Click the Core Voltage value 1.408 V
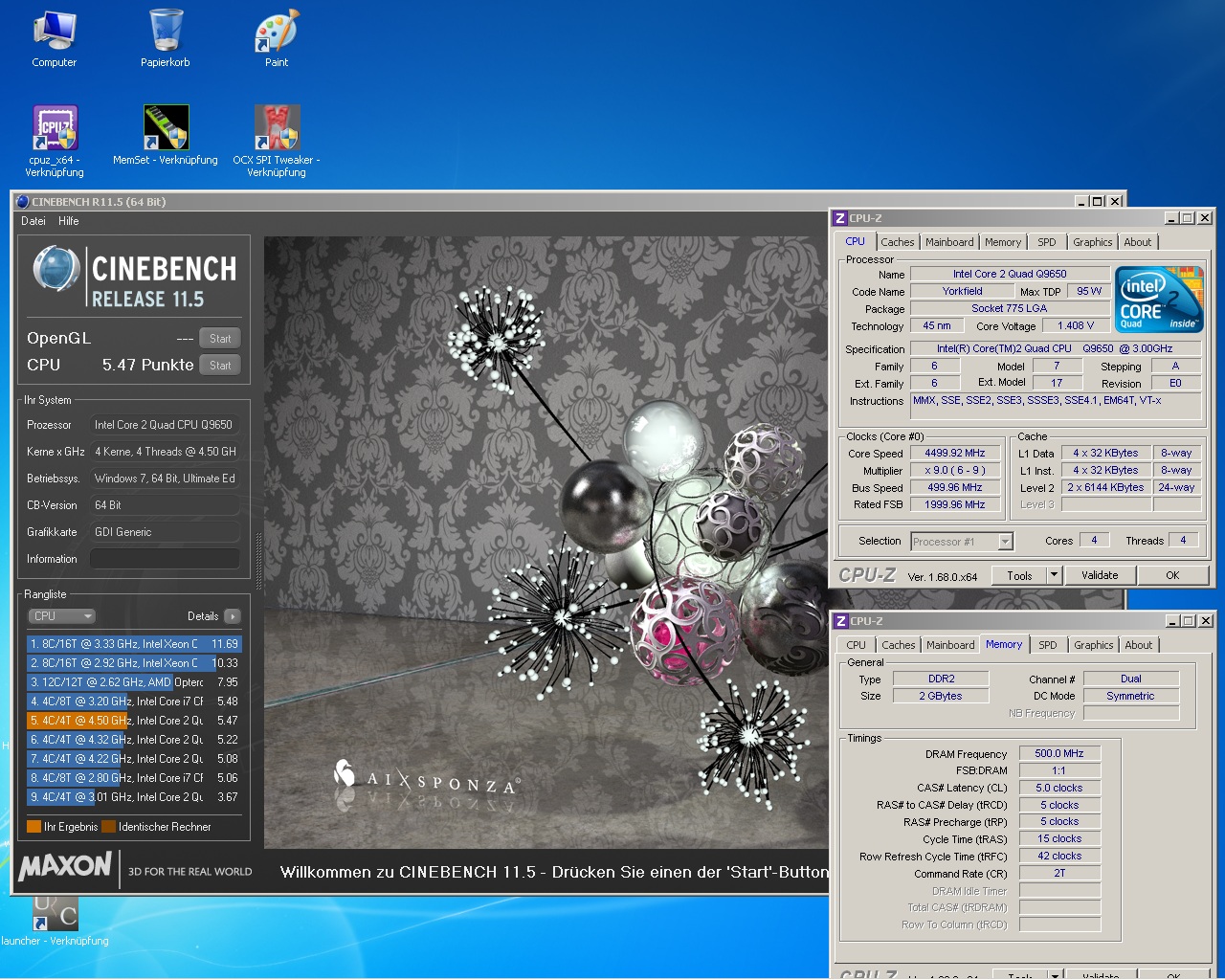1225x980 pixels. pyautogui.click(x=1076, y=326)
